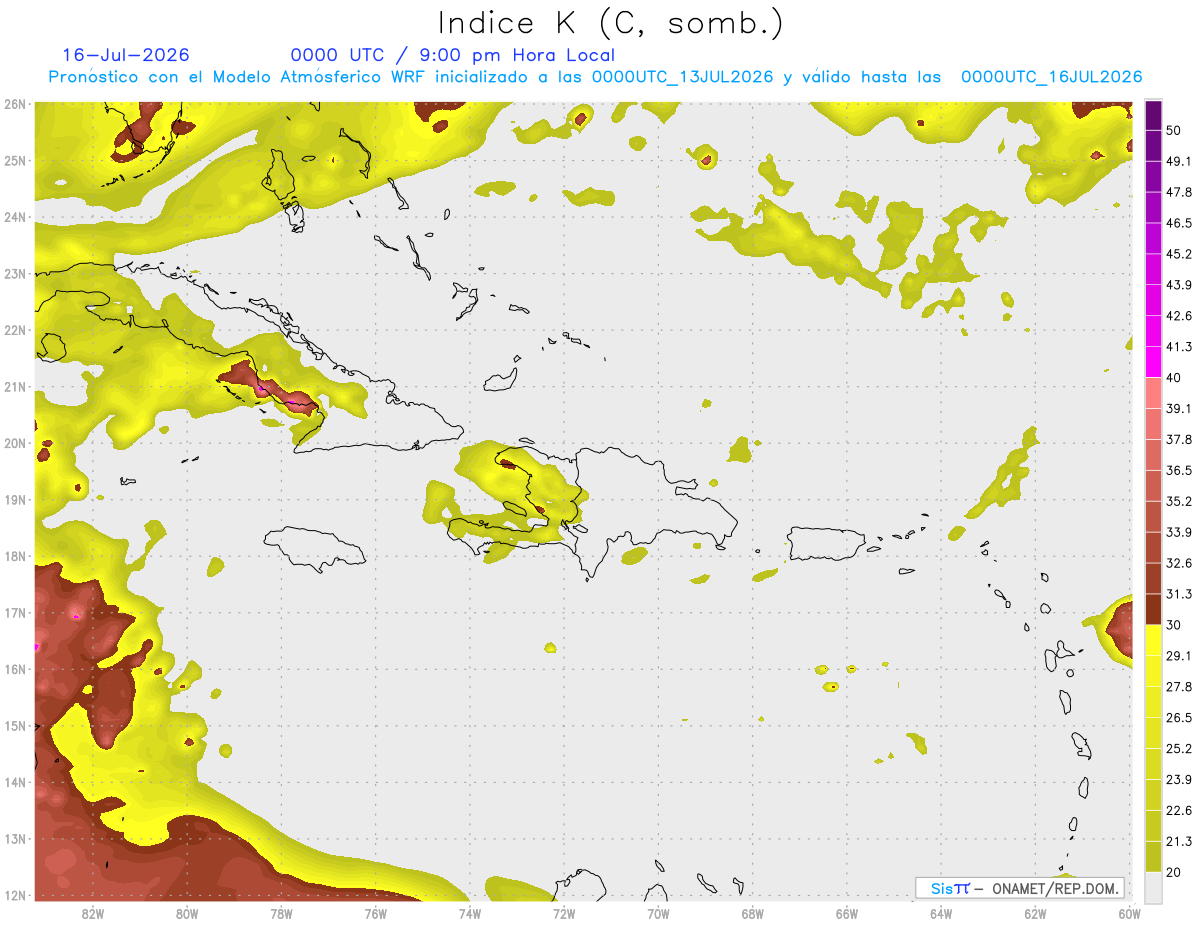
Task: Click colorbar value "41.3"
Action: tap(1179, 347)
